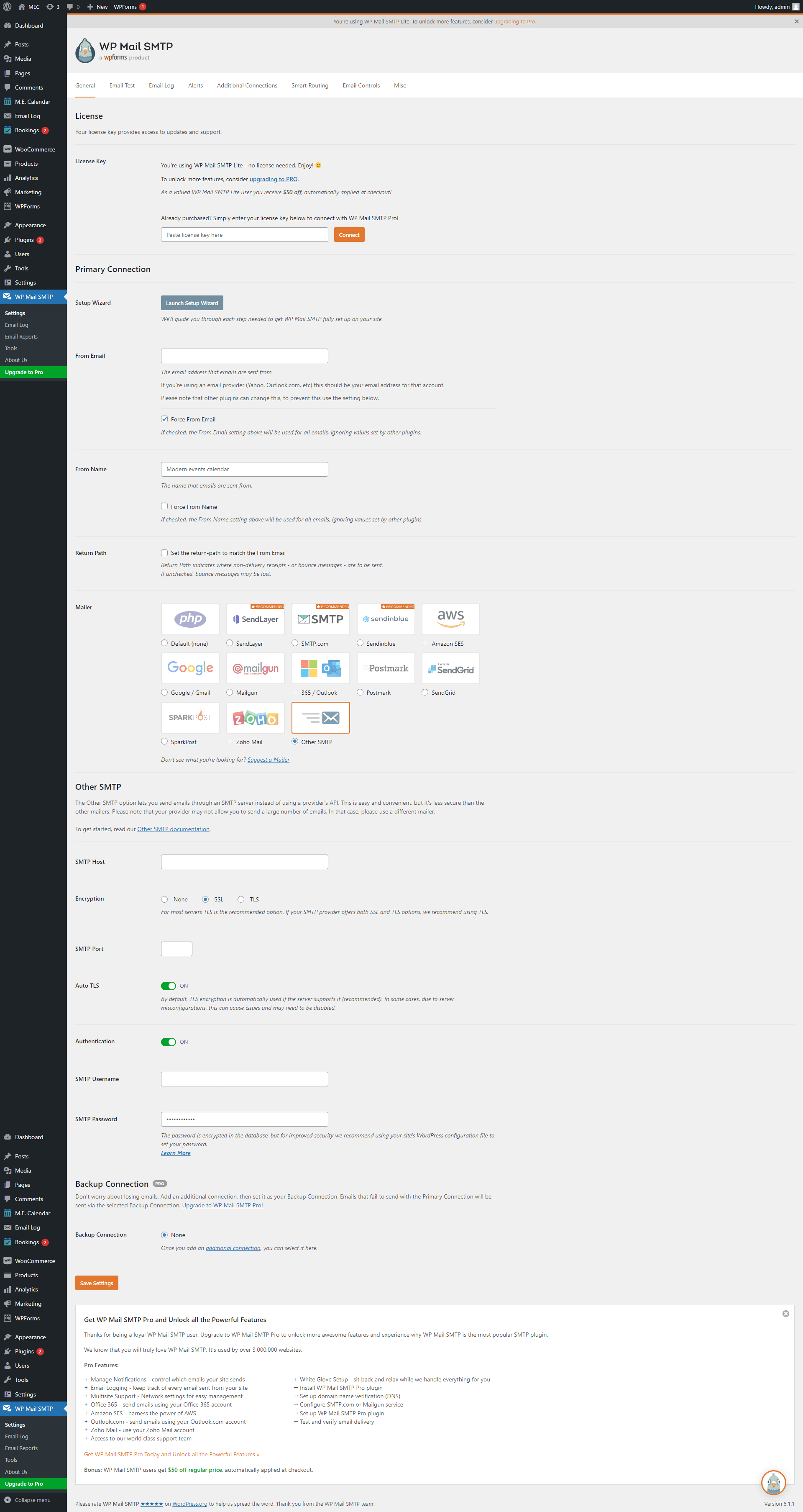Switch to the Email Test tab
This screenshot has height=1512, width=803.
coord(121,86)
